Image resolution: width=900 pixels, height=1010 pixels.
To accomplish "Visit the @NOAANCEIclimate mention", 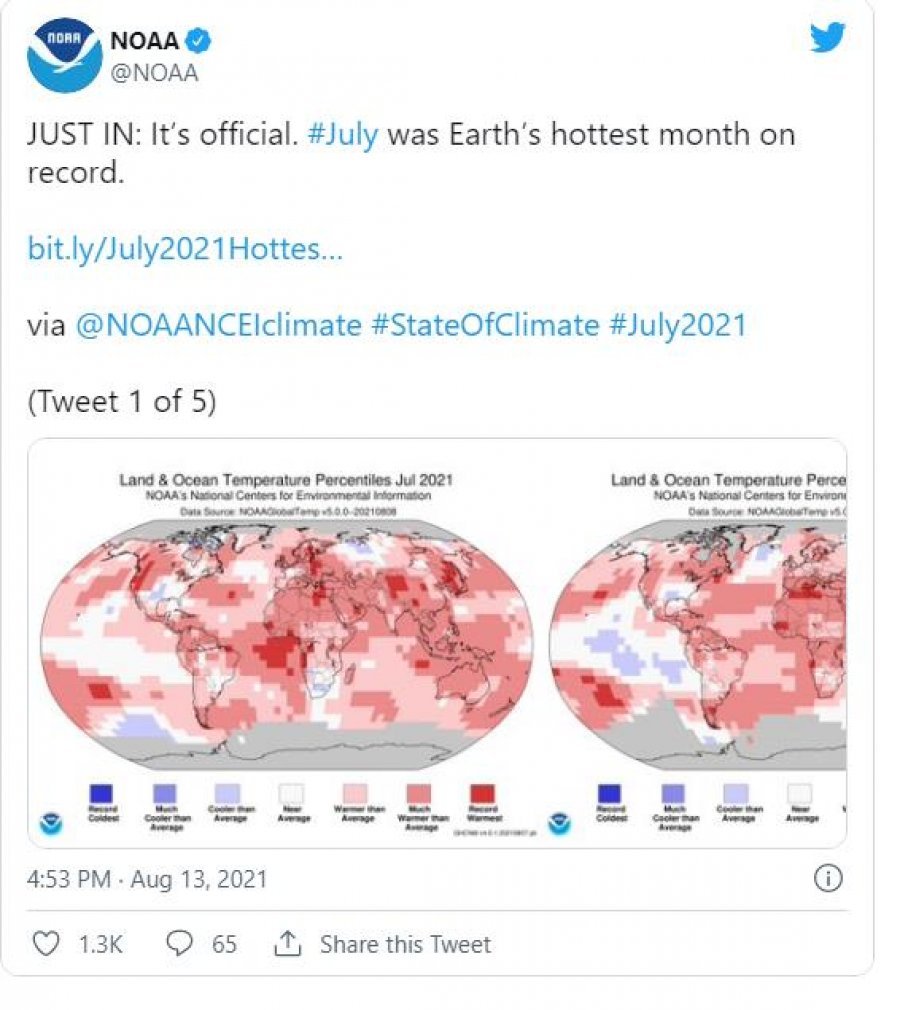I will click(219, 325).
